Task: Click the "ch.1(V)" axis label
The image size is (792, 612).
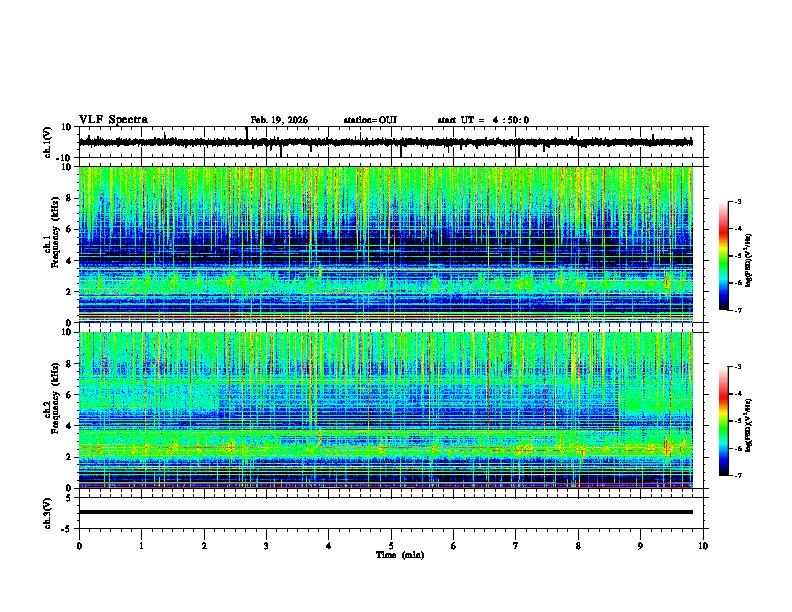Action: pos(48,142)
